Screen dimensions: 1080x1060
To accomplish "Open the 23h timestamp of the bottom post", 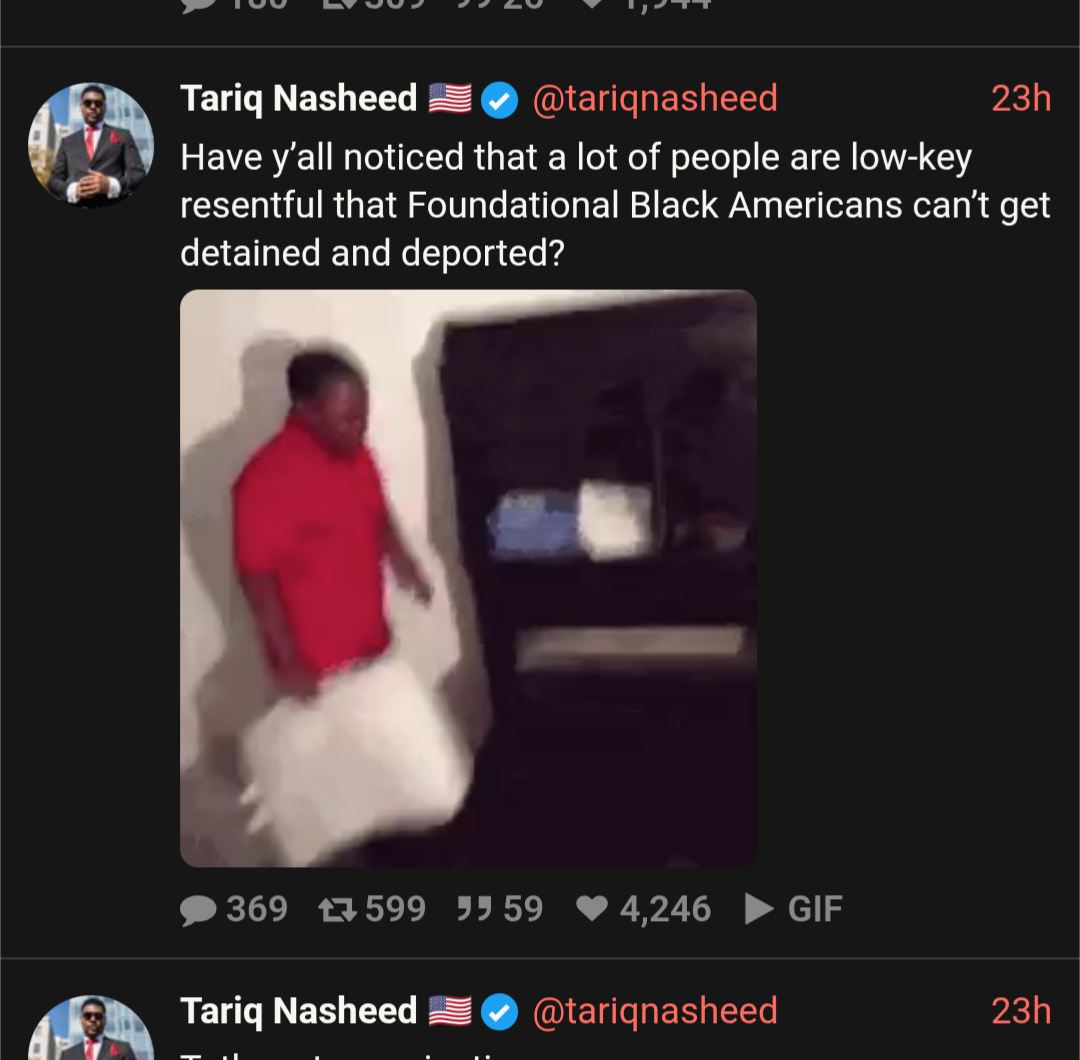I will 1021,1011.
